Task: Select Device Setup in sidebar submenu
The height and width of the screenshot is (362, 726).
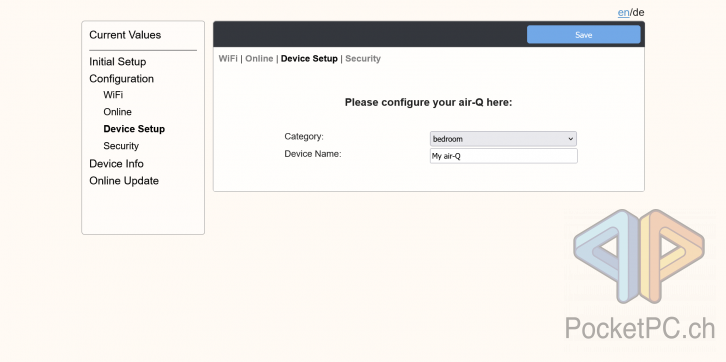Action: point(134,129)
